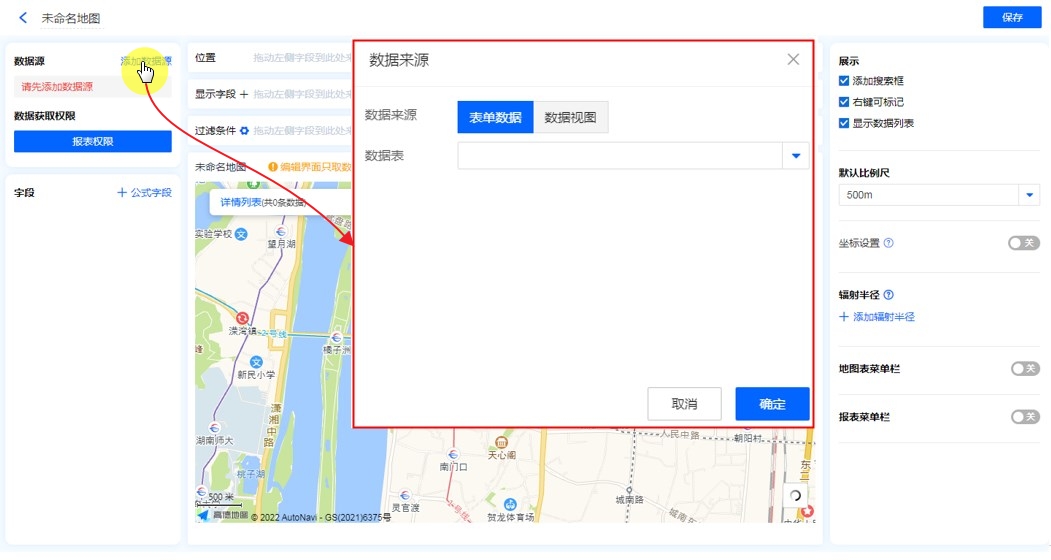1051x560 pixels.
Task: Expand the 数据表 dropdown arrow
Action: coord(797,156)
